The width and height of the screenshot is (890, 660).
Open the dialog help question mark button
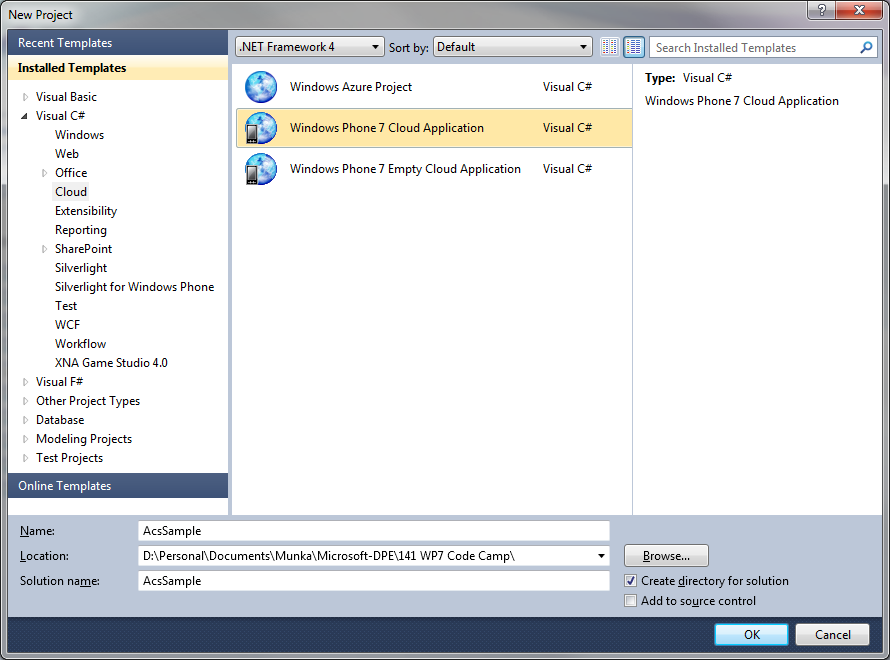coord(821,10)
